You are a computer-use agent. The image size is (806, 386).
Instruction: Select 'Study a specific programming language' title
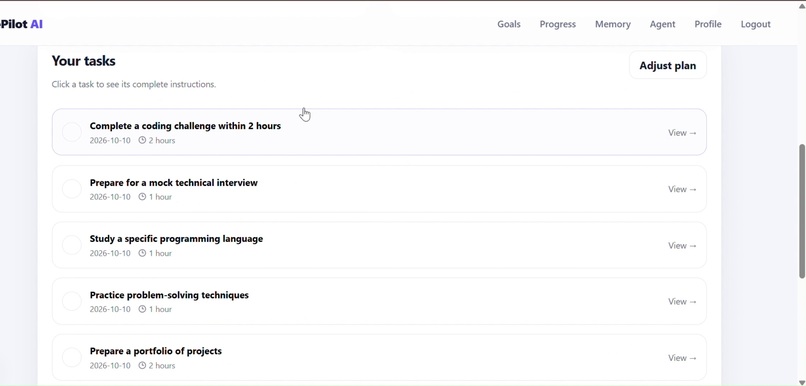[x=176, y=239]
